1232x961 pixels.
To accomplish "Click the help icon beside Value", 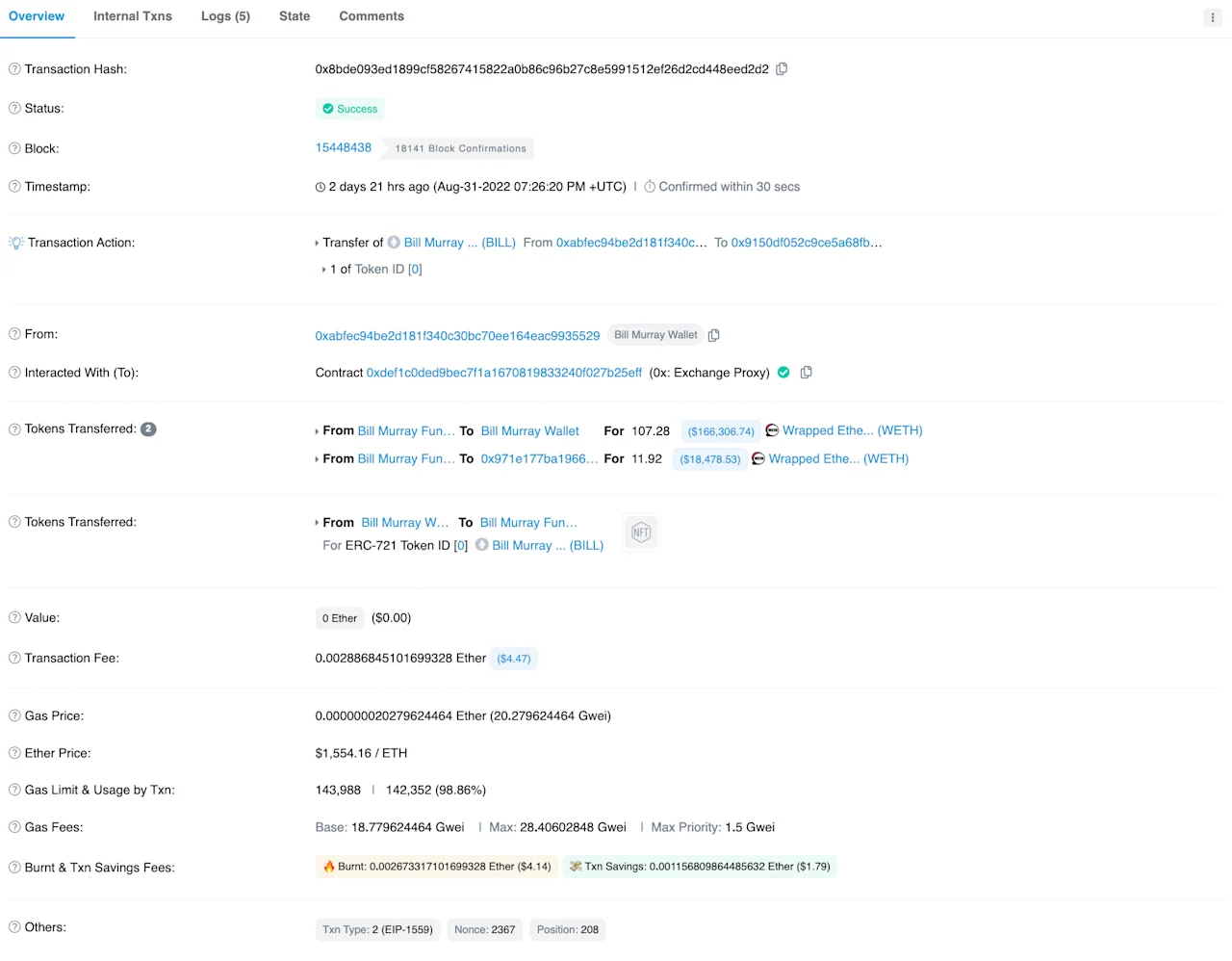I will (14, 618).
